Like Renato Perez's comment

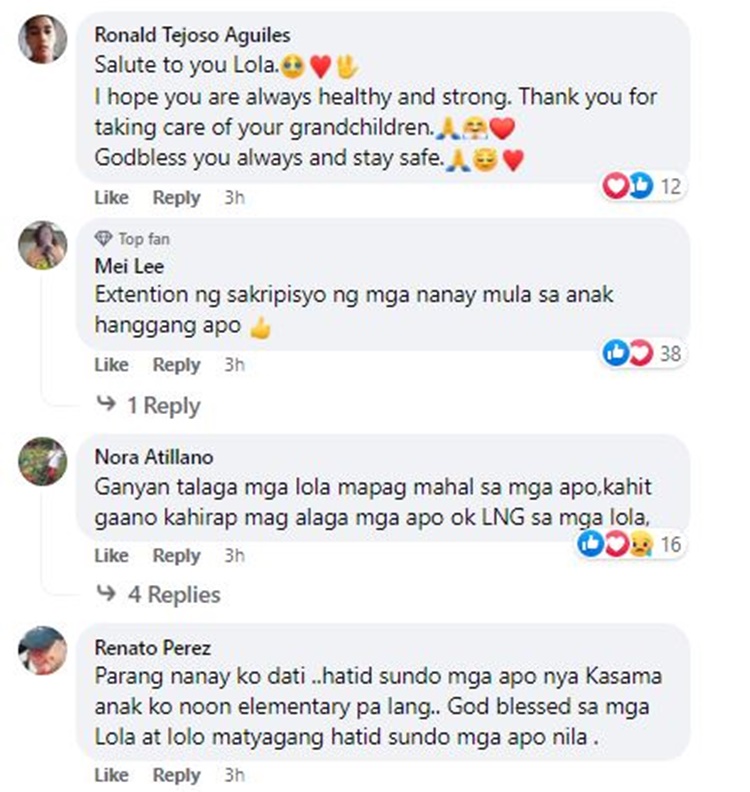pos(112,774)
